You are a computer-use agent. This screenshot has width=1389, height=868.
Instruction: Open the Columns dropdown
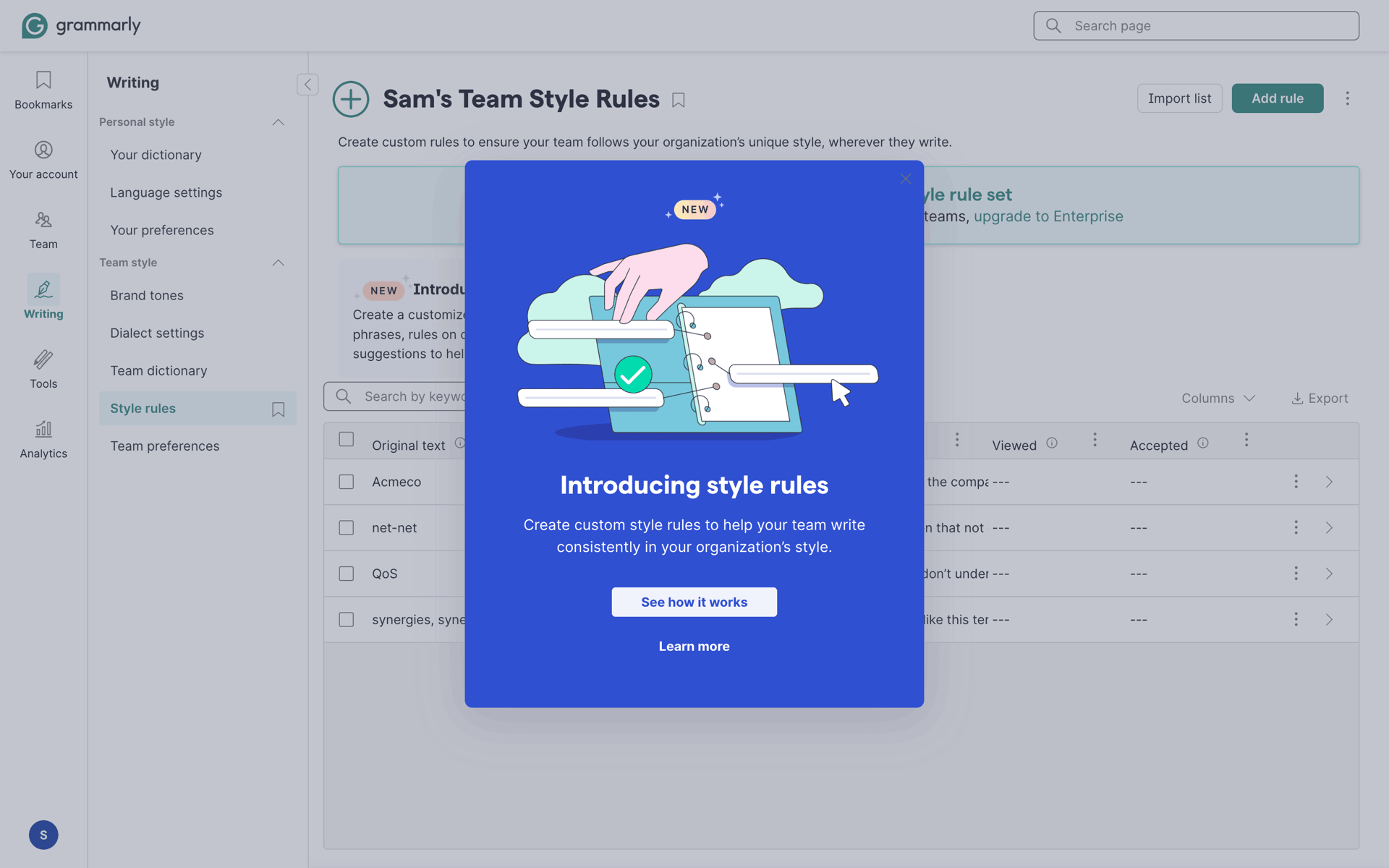[x=1218, y=399]
